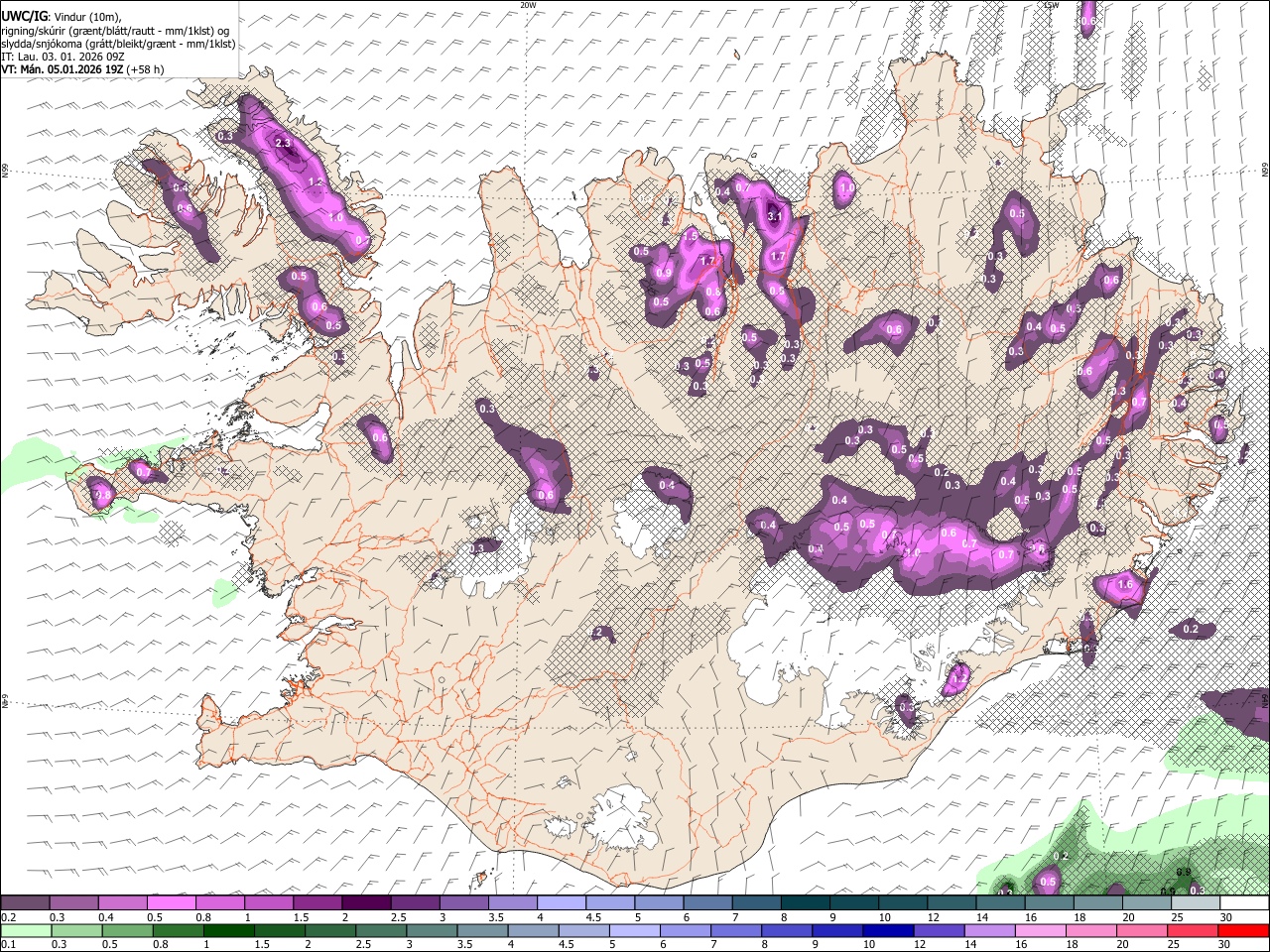Click the 1.2 snowfall value in Westfjords

click(x=316, y=182)
